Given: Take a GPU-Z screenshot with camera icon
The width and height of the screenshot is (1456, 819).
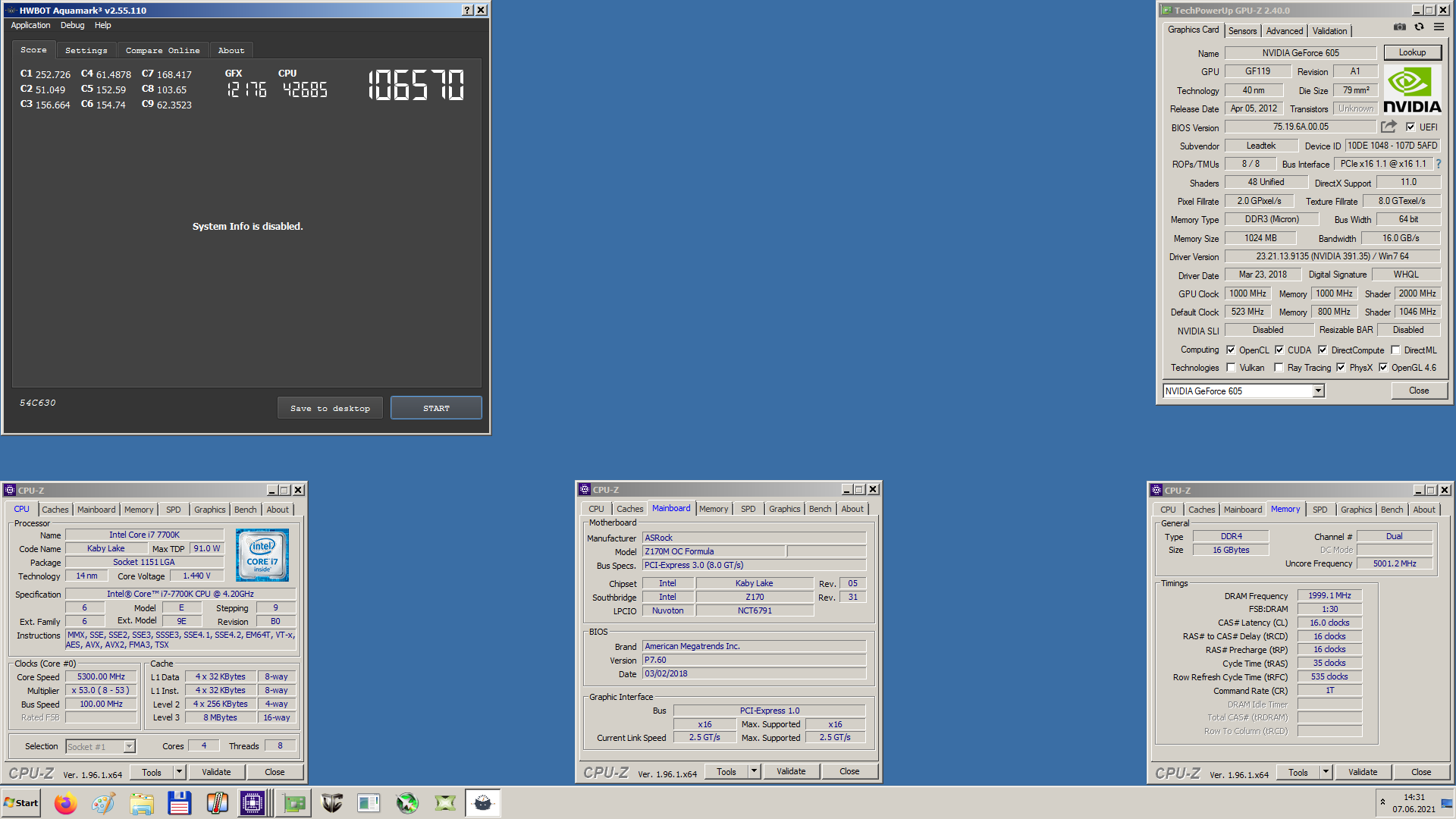Looking at the screenshot, I should click(1400, 27).
